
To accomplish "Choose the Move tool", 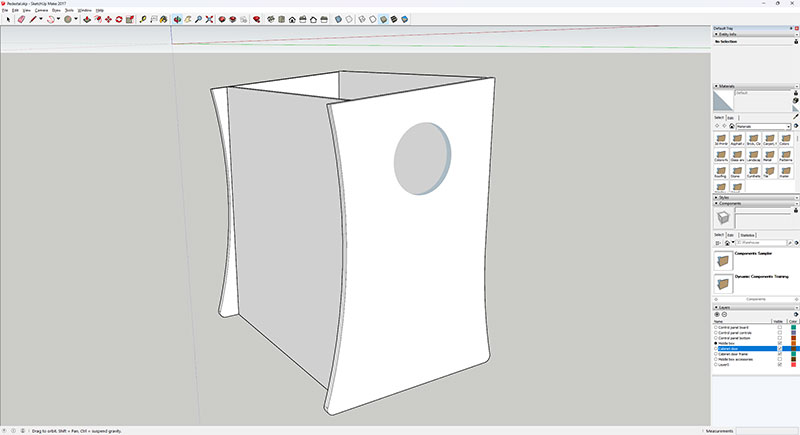I will point(108,19).
